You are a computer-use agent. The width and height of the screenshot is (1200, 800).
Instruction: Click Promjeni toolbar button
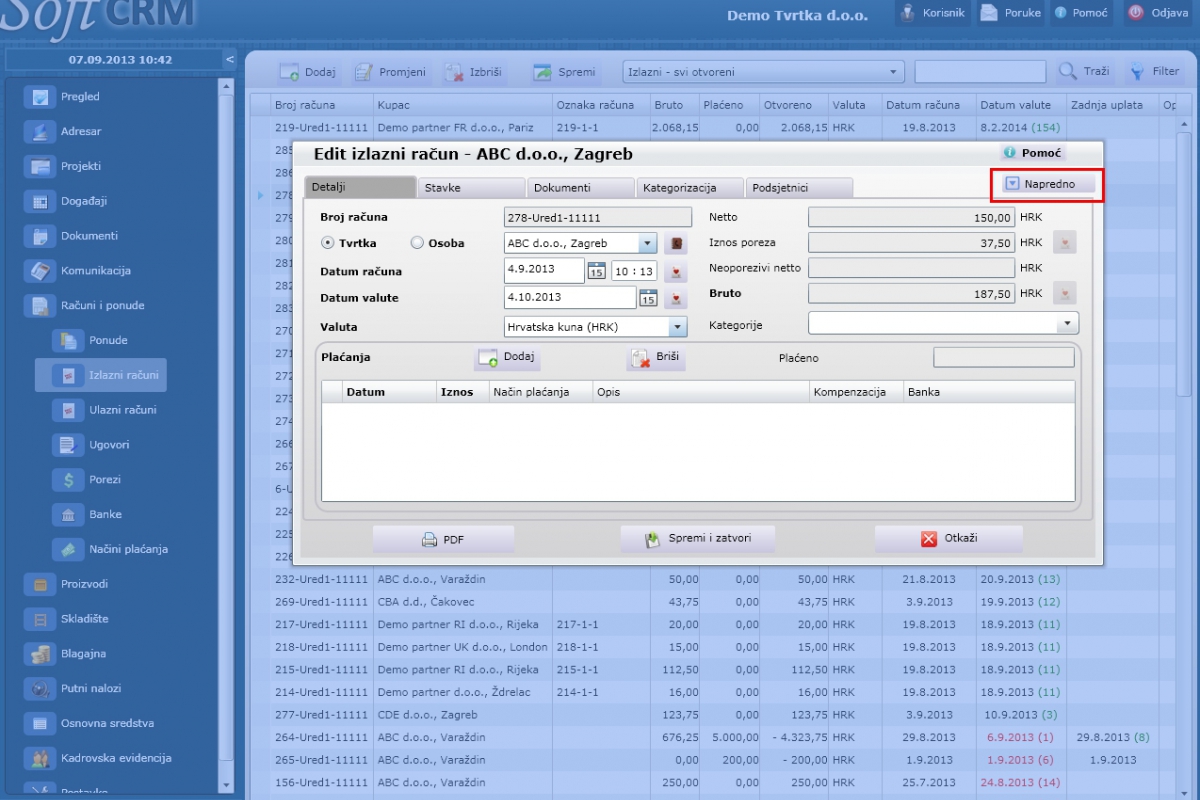click(391, 72)
